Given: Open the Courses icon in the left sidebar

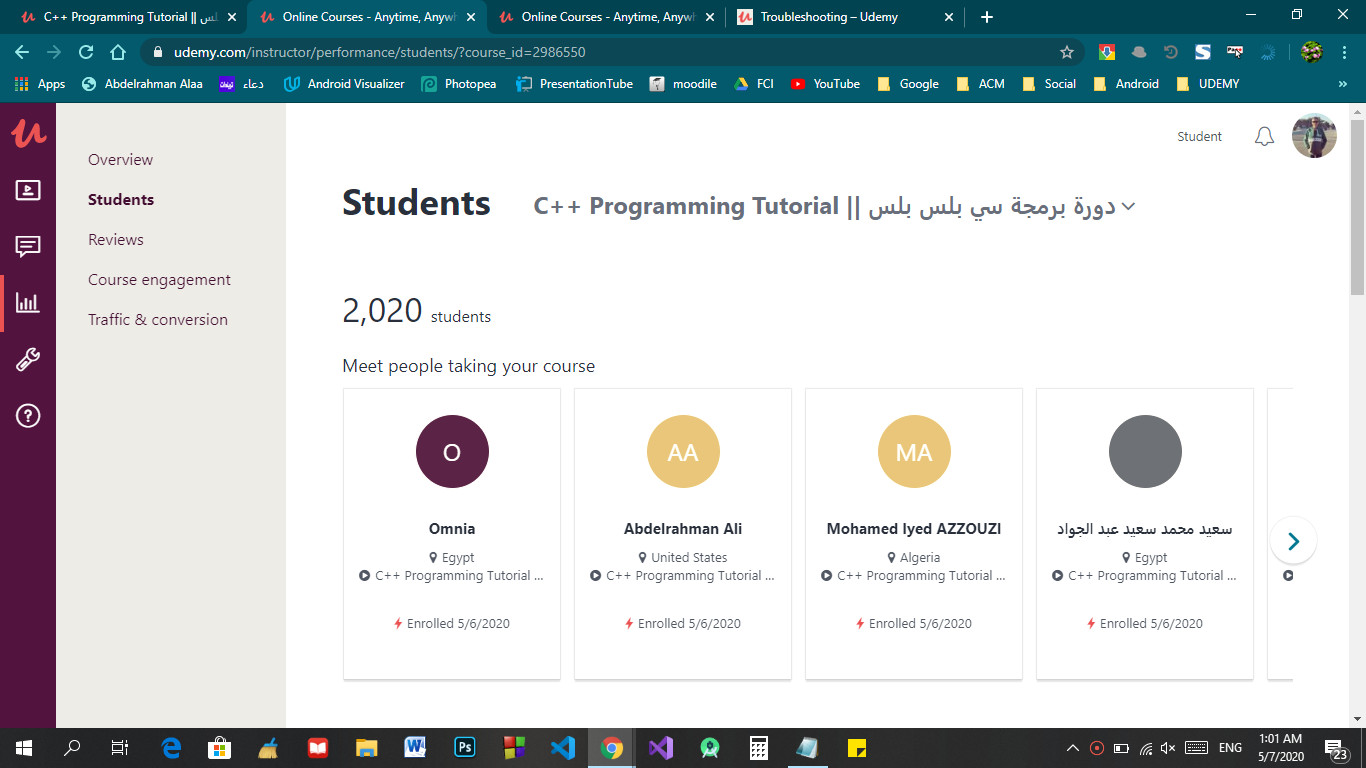Looking at the screenshot, I should [x=26, y=189].
